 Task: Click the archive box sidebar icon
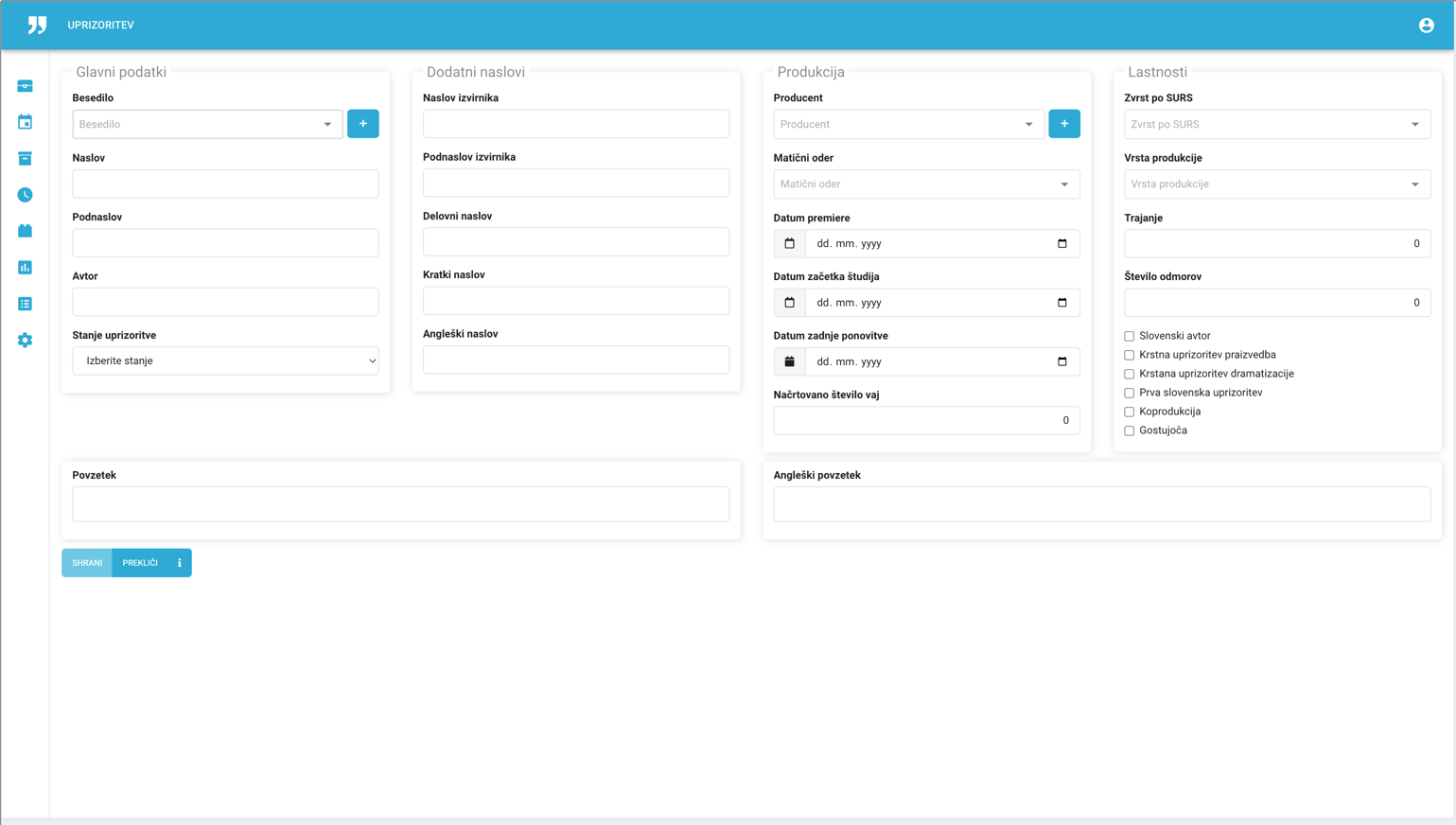[26, 159]
